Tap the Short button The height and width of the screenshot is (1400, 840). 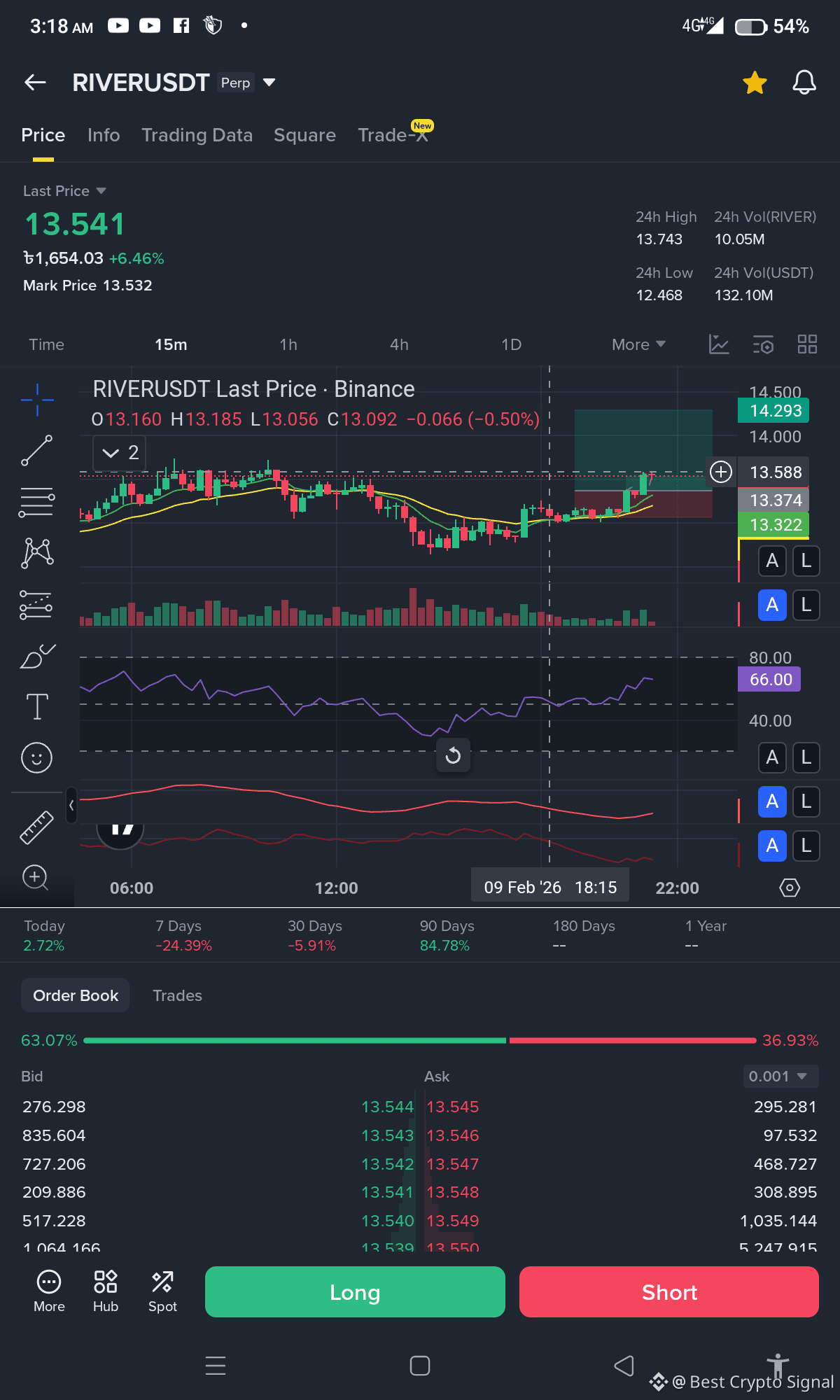click(669, 1292)
